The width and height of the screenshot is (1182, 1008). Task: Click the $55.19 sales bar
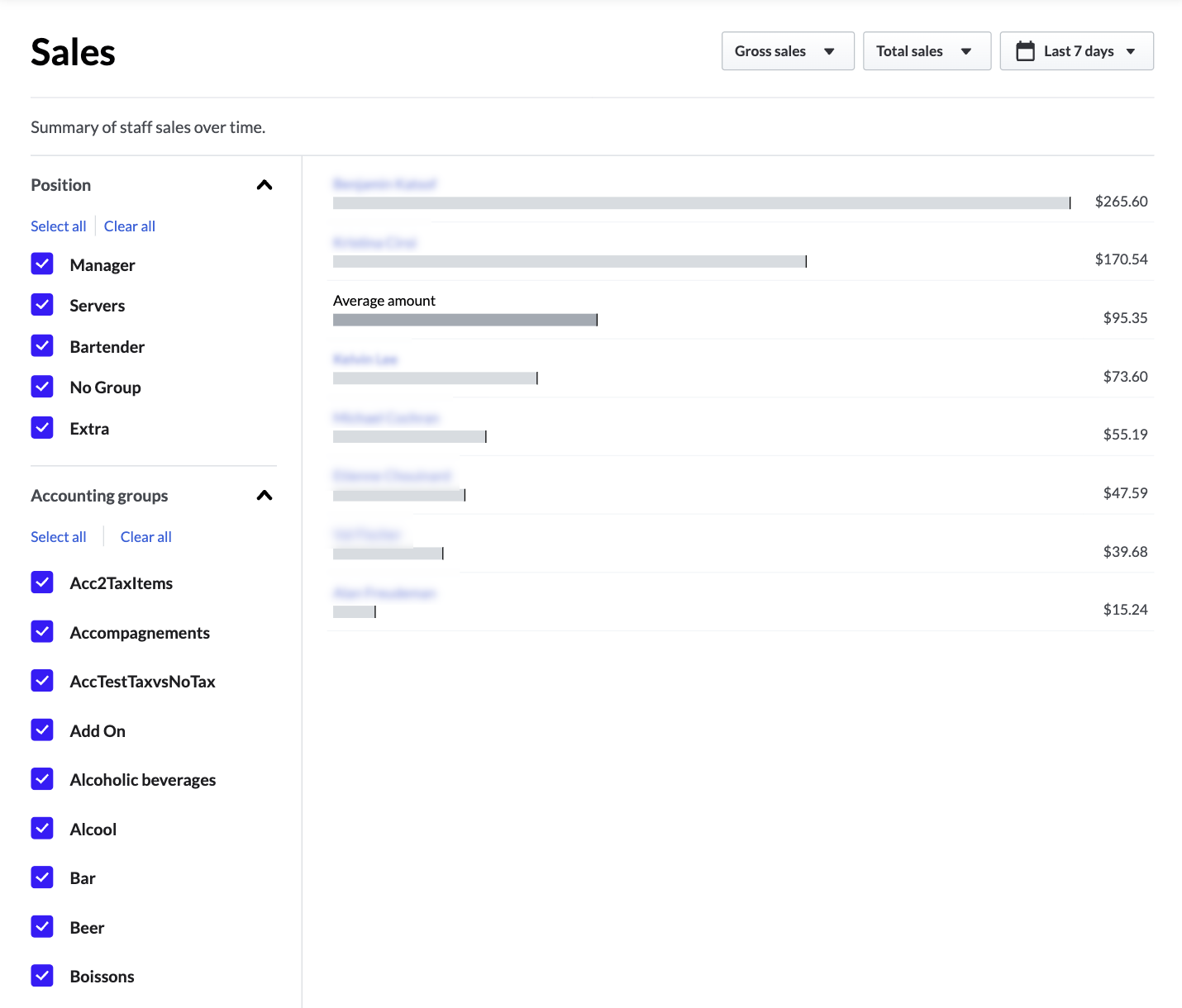(x=410, y=436)
